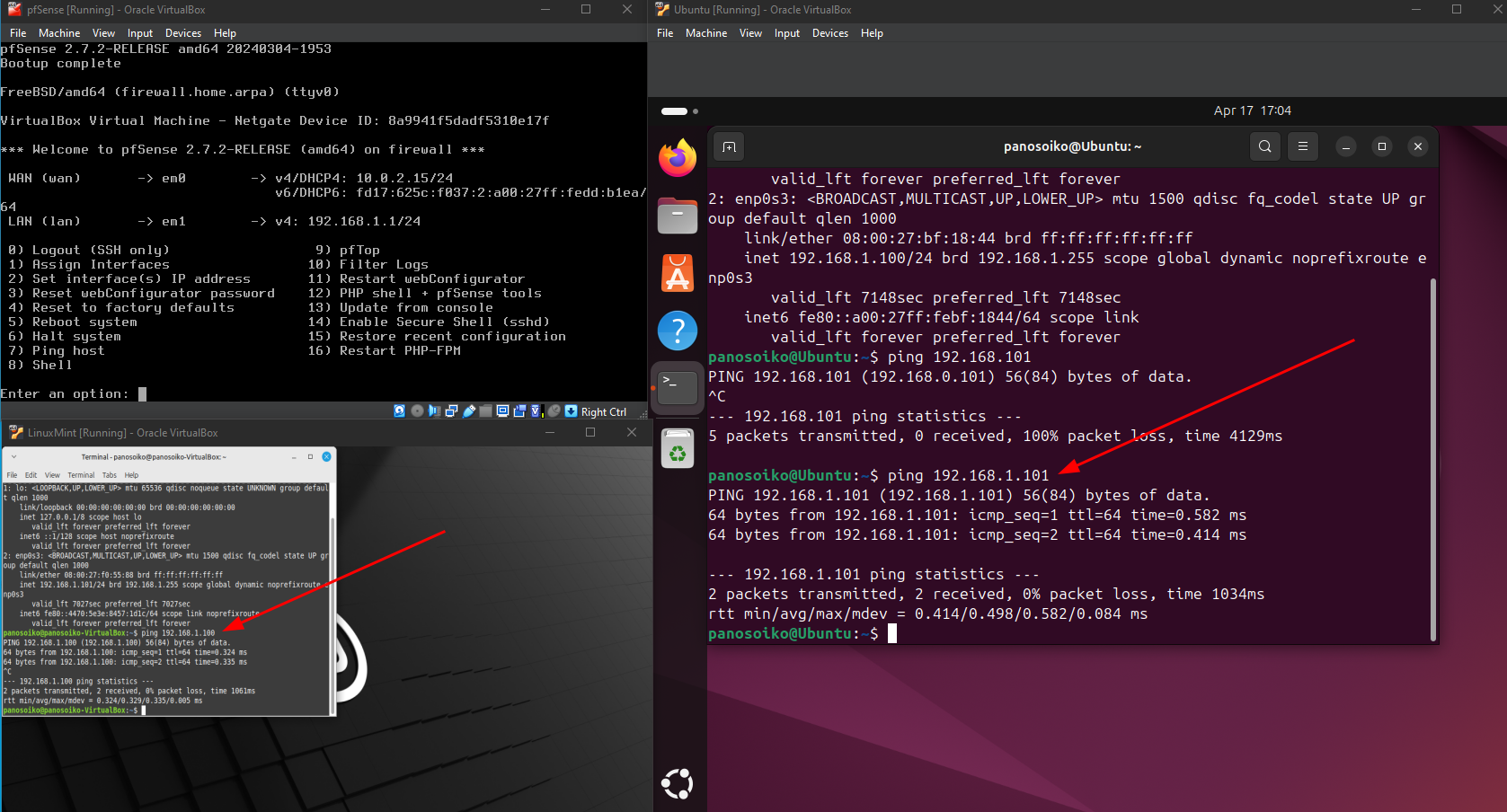Click the new tab icon in Ubuntu terminal
The image size is (1507, 812).
pos(729,146)
